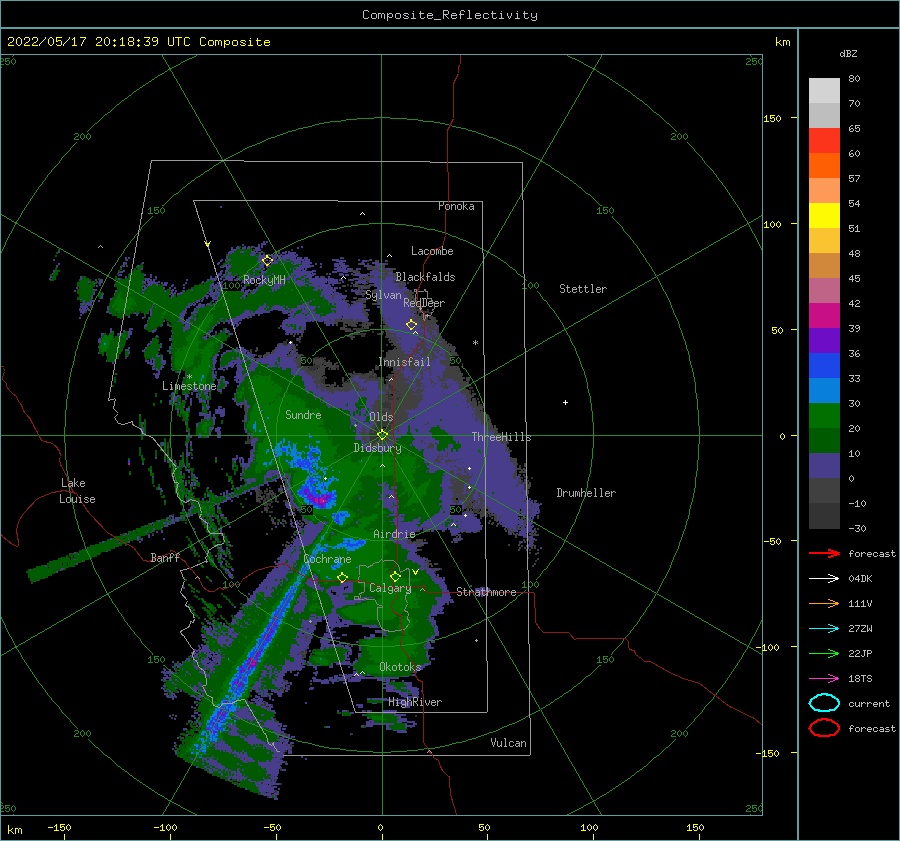Viewport: 900px width, 841px height.
Task: Click the yellow 51–54 dBZ color swatch
Action: pos(824,216)
